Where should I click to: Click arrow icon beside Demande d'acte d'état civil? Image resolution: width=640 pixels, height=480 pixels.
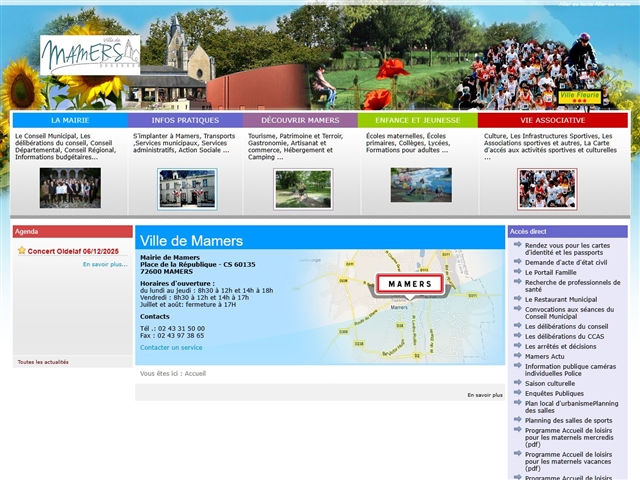click(518, 262)
